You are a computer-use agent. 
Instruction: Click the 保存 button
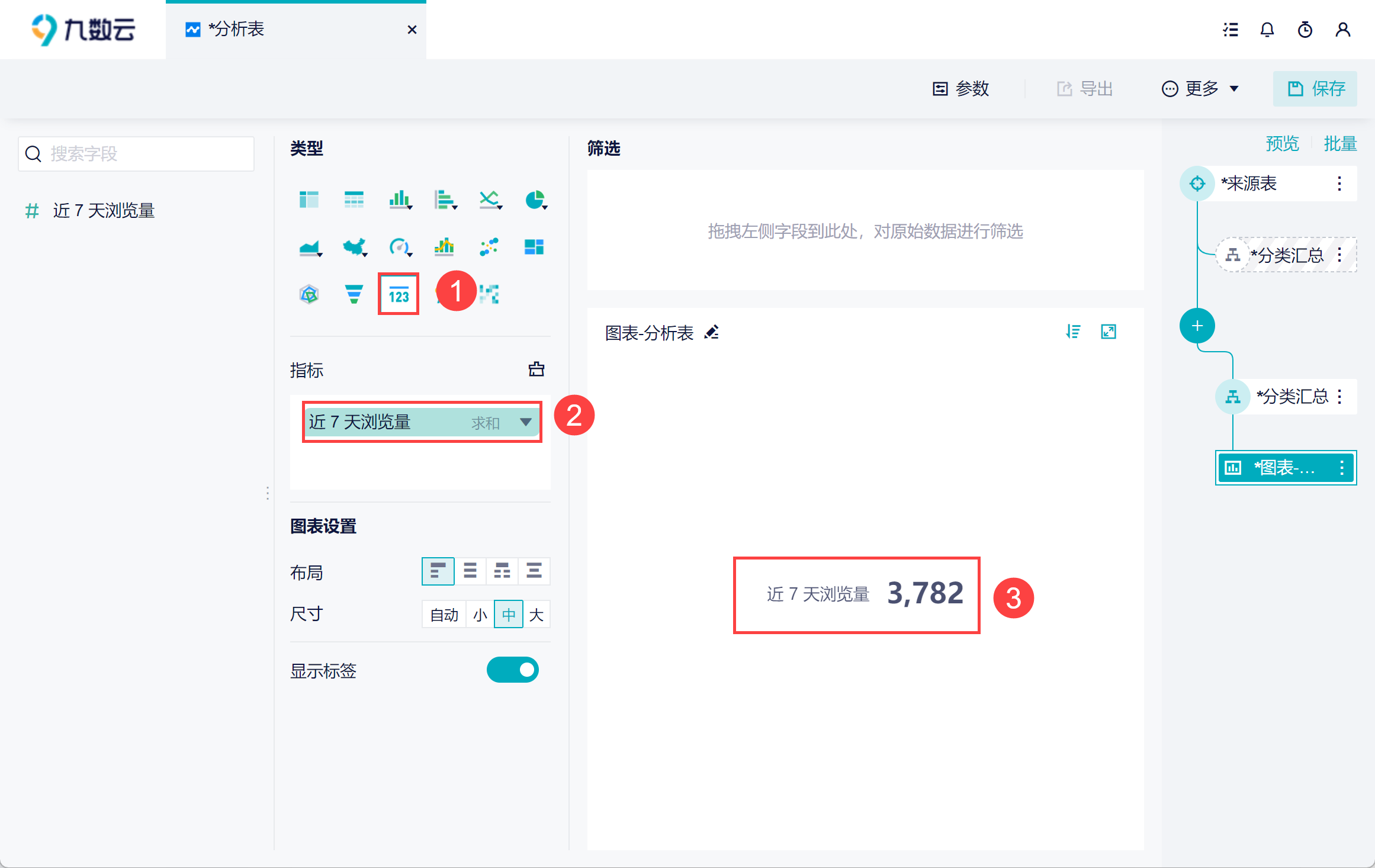click(1315, 89)
